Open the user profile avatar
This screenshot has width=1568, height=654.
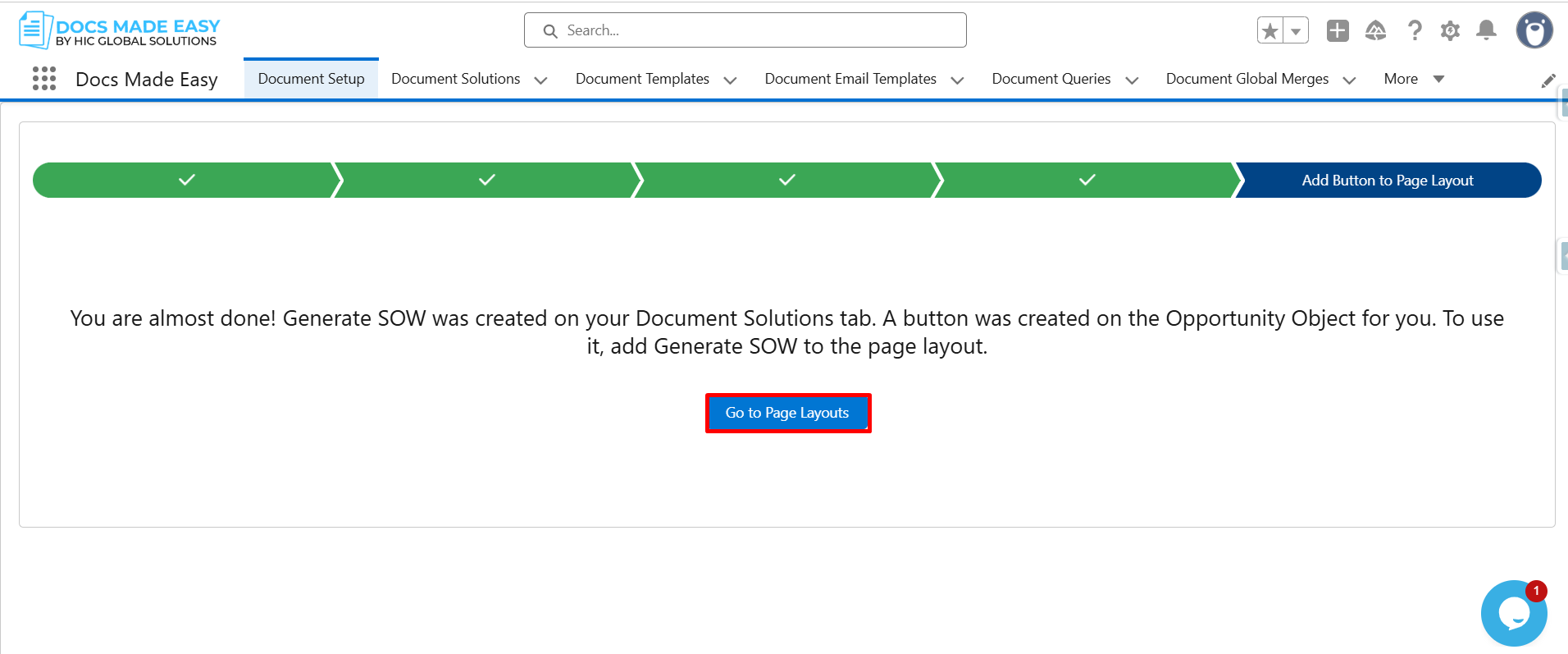tap(1534, 30)
